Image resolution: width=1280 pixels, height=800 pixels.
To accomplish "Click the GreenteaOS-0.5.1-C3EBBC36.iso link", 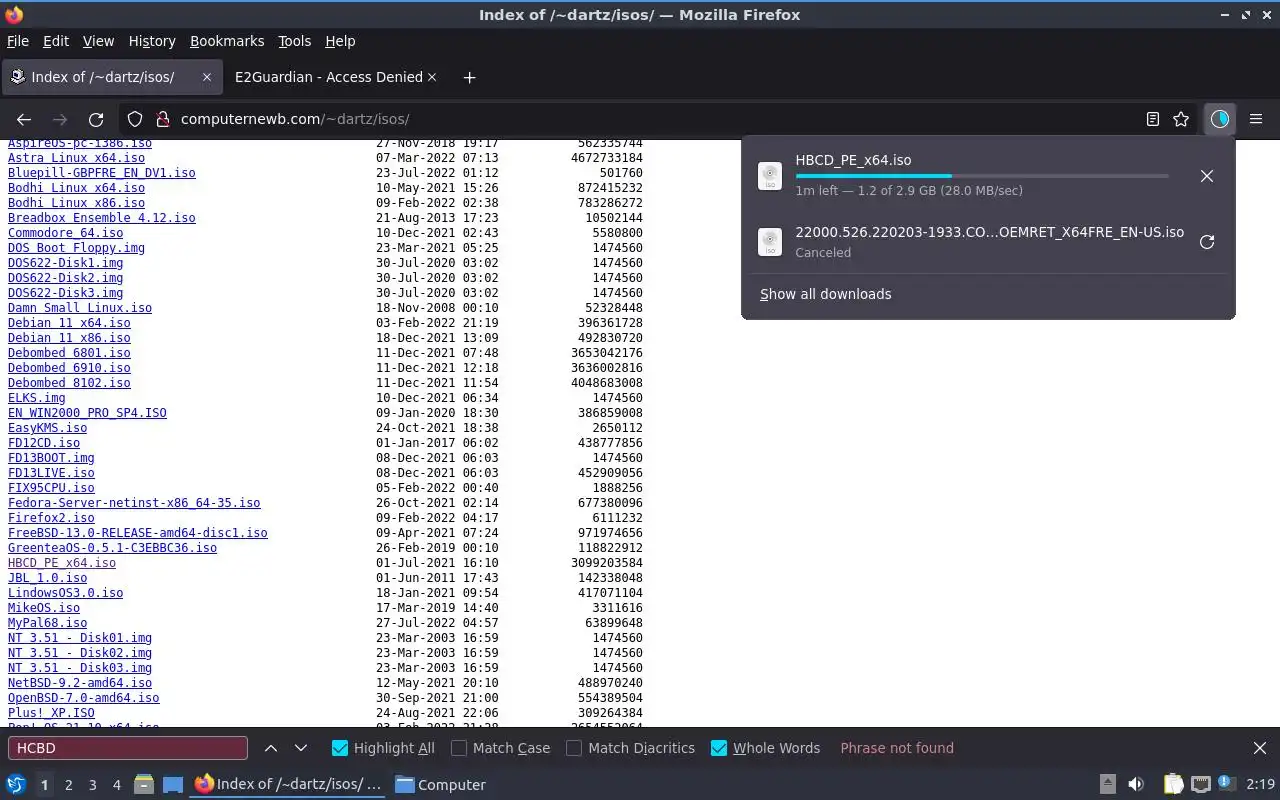I will (x=112, y=548).
